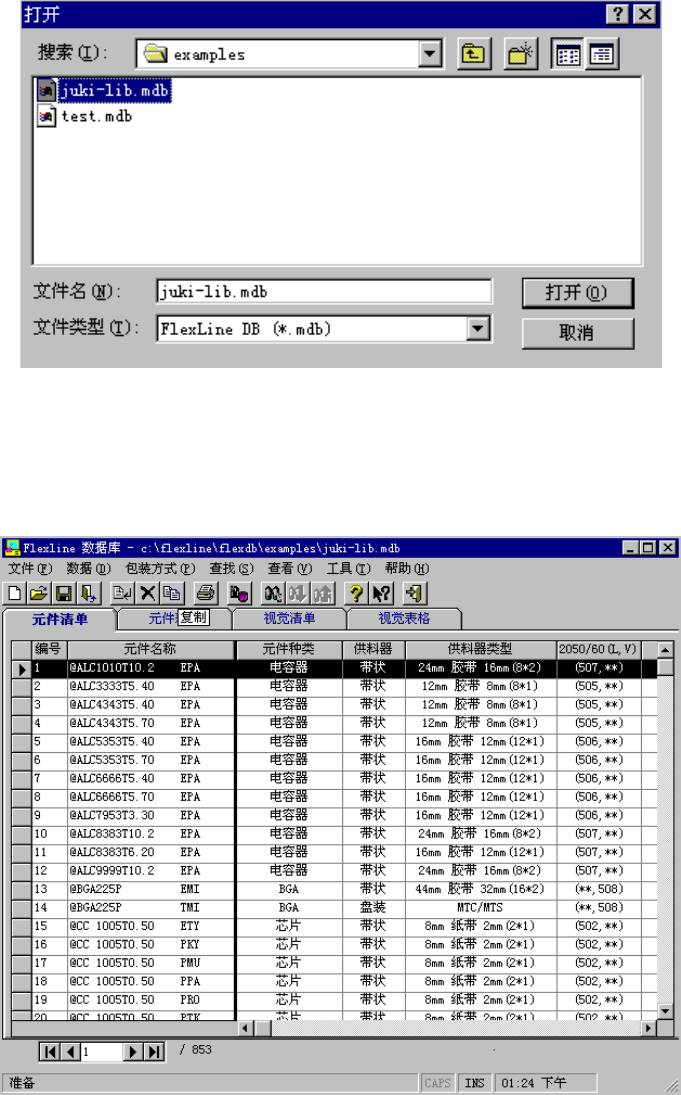
Task: Click the 元件名称 column header
Action: 151,649
